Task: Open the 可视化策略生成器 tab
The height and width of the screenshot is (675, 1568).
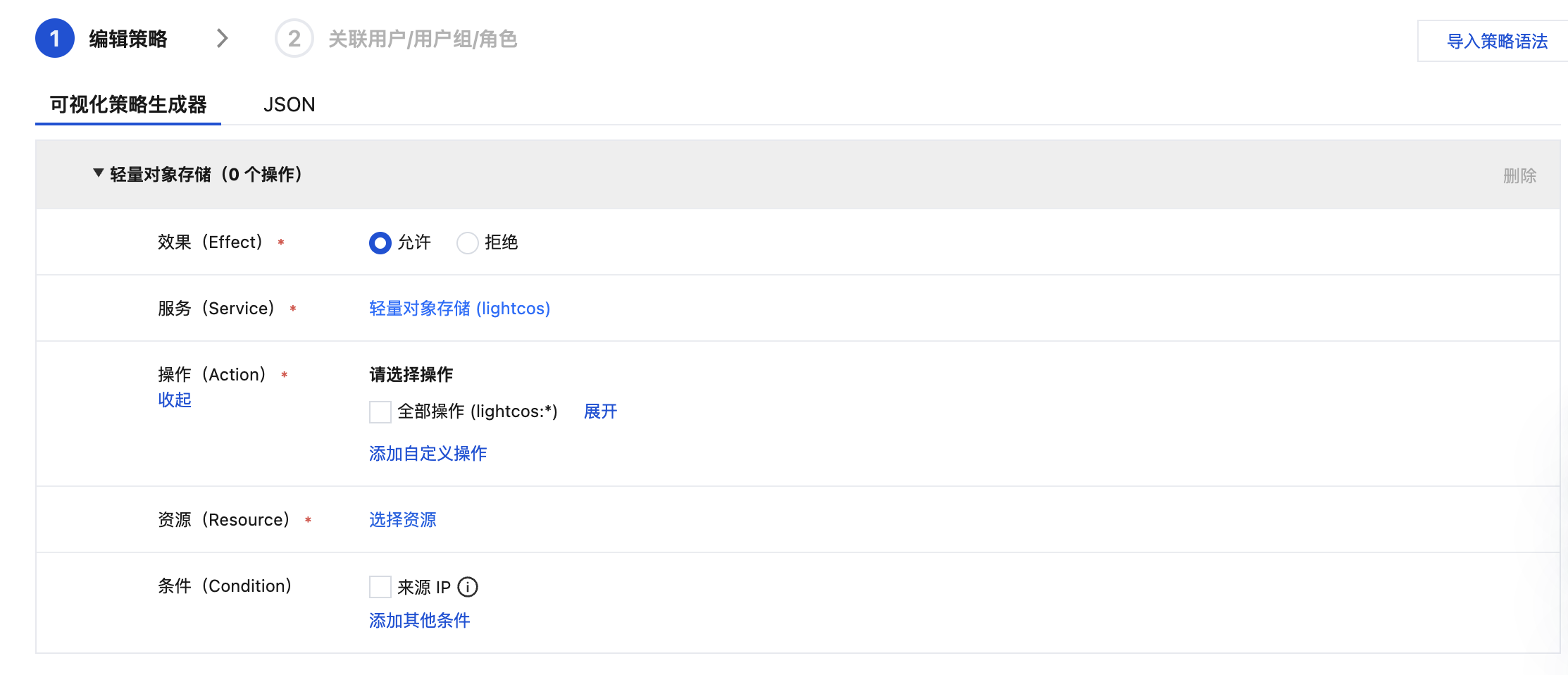Action: point(128,105)
